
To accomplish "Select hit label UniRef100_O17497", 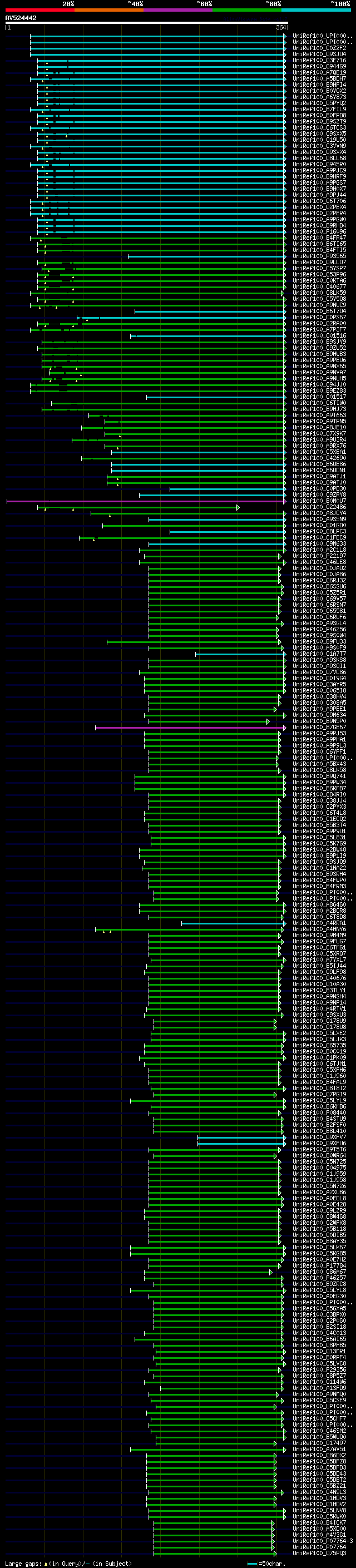I will pyautogui.click(x=319, y=1443).
